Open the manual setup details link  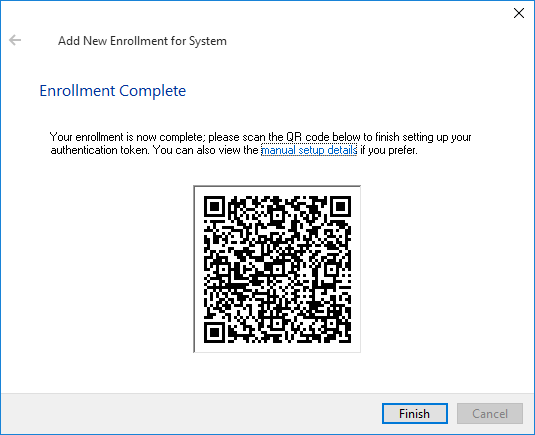(x=309, y=150)
